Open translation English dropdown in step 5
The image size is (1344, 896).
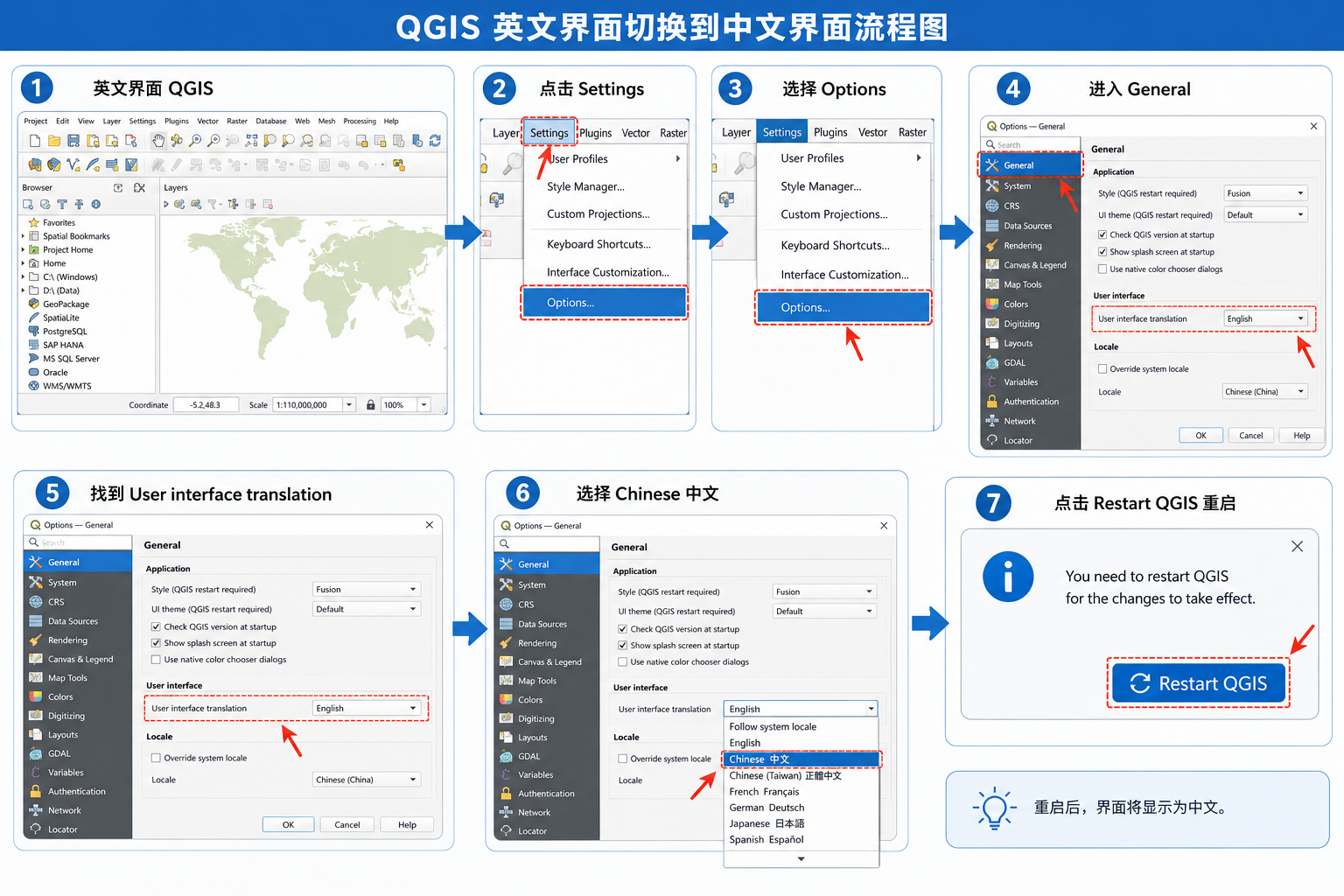[x=367, y=708]
